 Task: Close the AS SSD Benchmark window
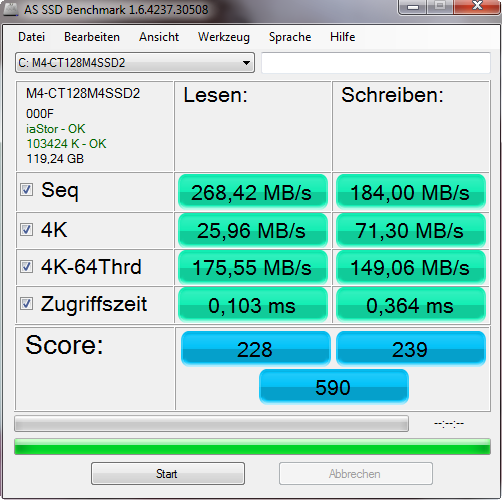tap(478, 6)
